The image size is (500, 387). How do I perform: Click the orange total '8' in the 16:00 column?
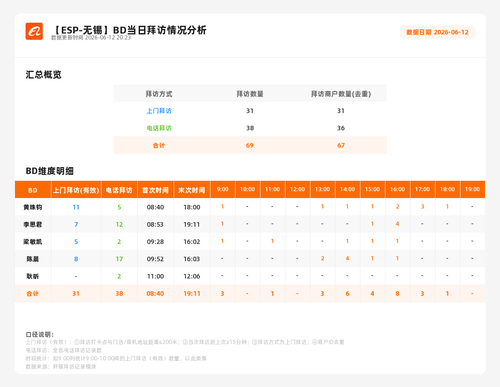(x=397, y=294)
